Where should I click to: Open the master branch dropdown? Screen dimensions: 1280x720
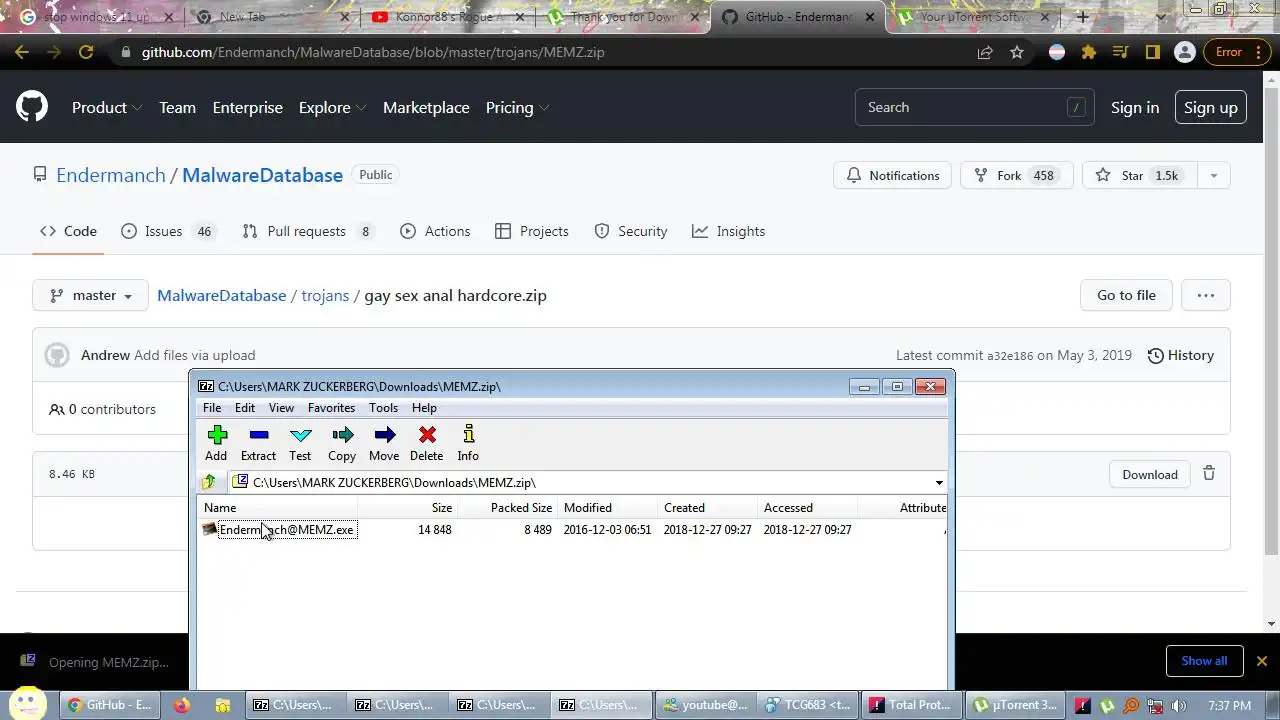(90, 295)
